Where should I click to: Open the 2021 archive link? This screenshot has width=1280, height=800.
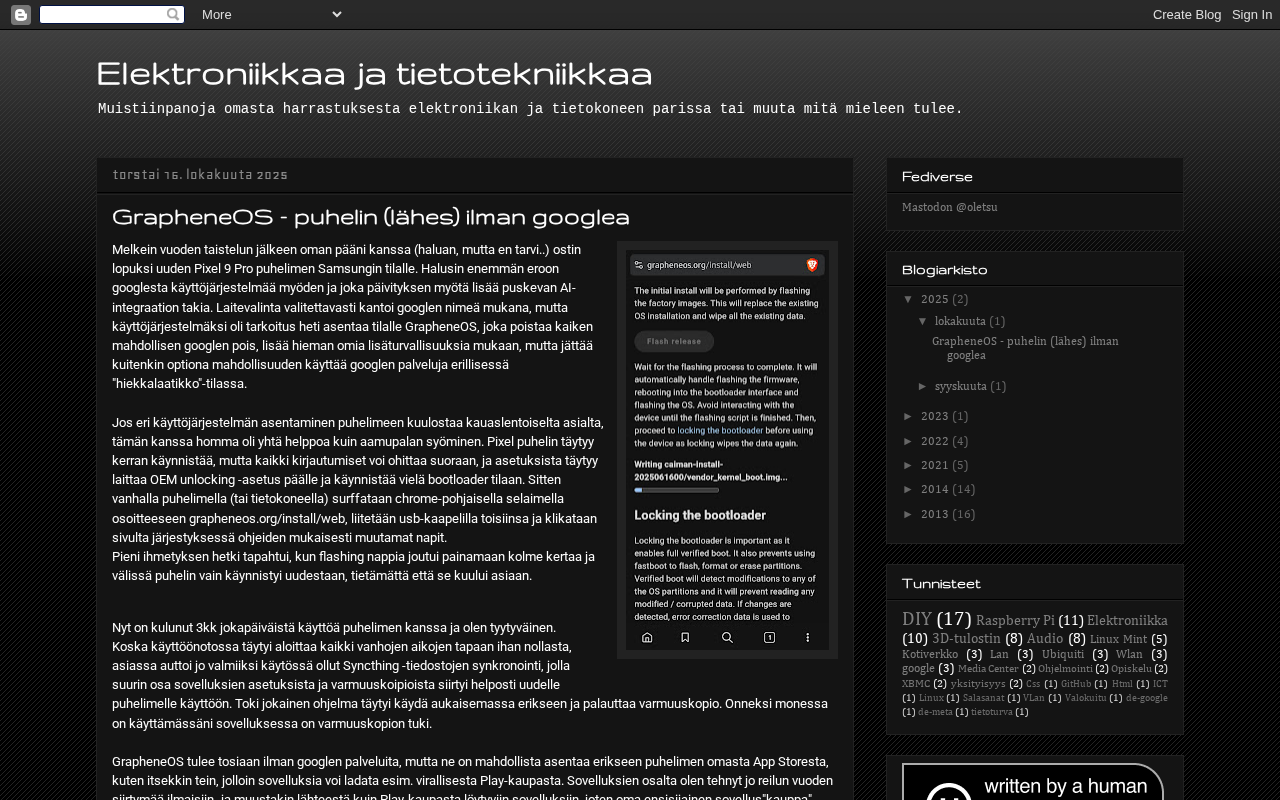(935, 465)
